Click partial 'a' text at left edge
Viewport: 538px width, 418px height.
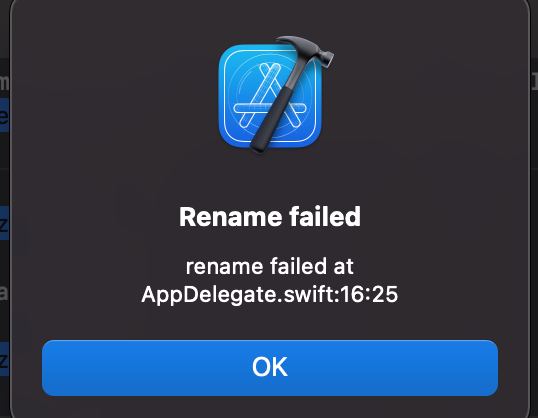click(x=3, y=293)
